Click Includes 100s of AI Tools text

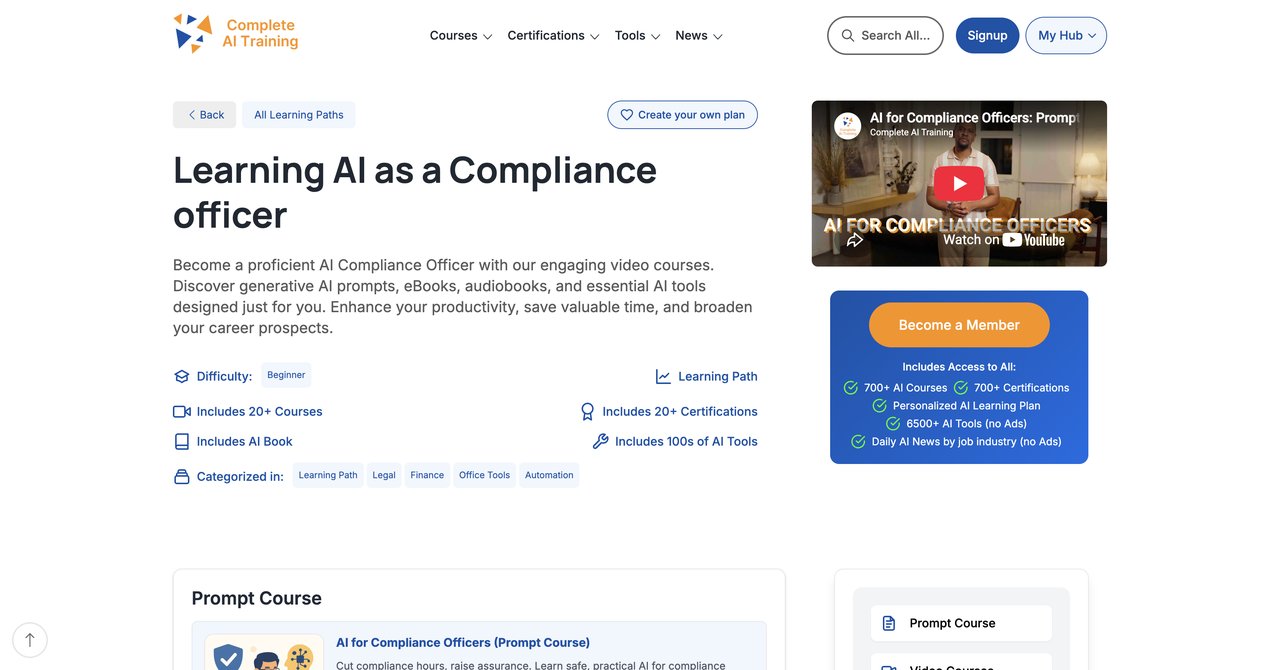click(686, 442)
